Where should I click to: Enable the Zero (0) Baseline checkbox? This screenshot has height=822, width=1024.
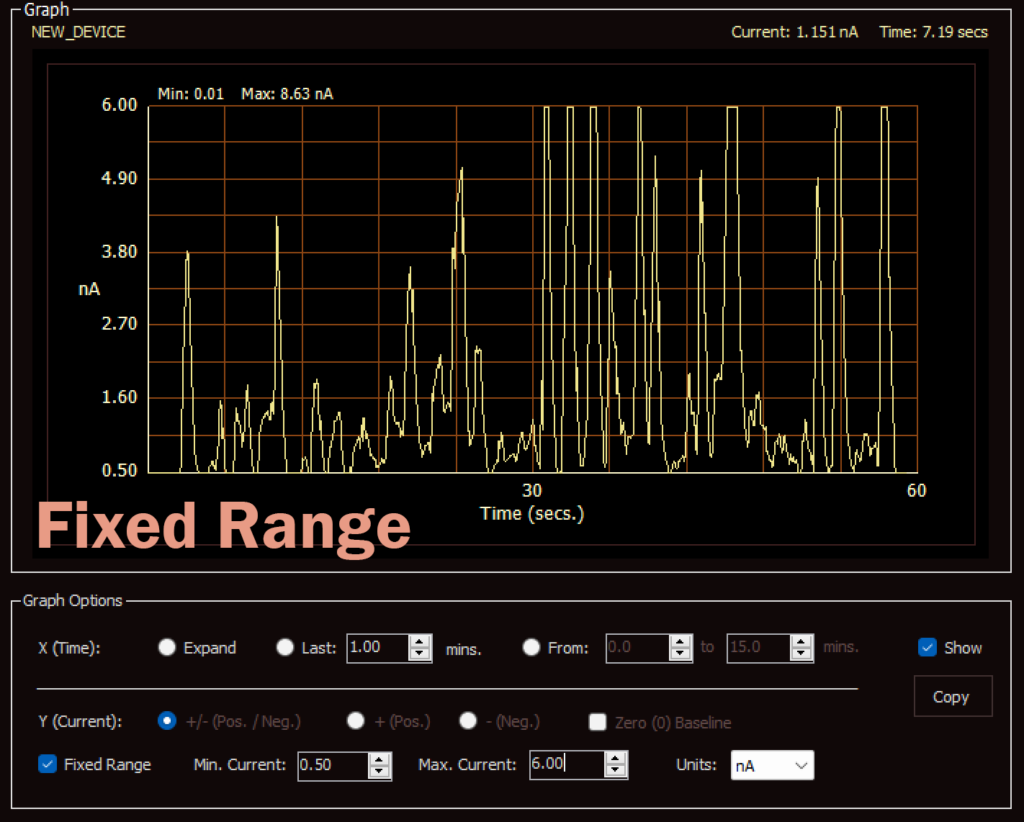(597, 721)
